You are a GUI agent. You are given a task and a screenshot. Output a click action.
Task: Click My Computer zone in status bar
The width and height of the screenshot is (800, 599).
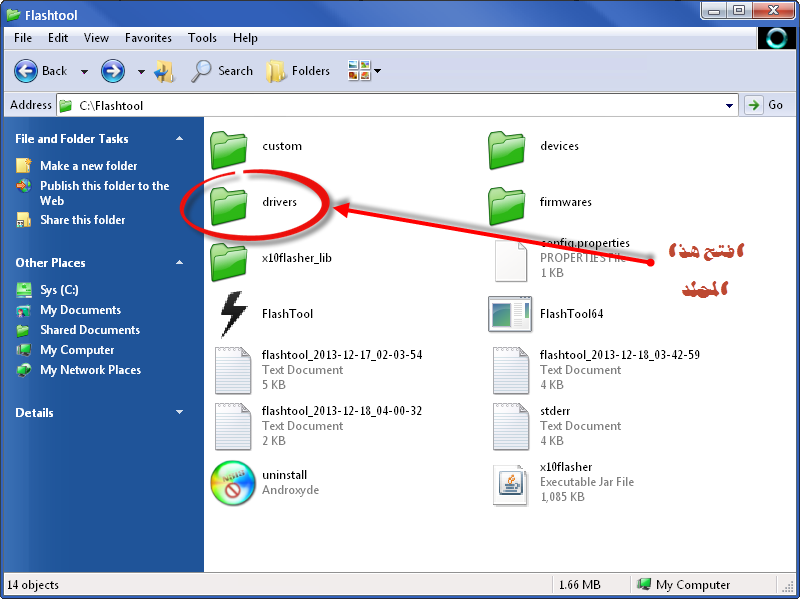[684, 585]
